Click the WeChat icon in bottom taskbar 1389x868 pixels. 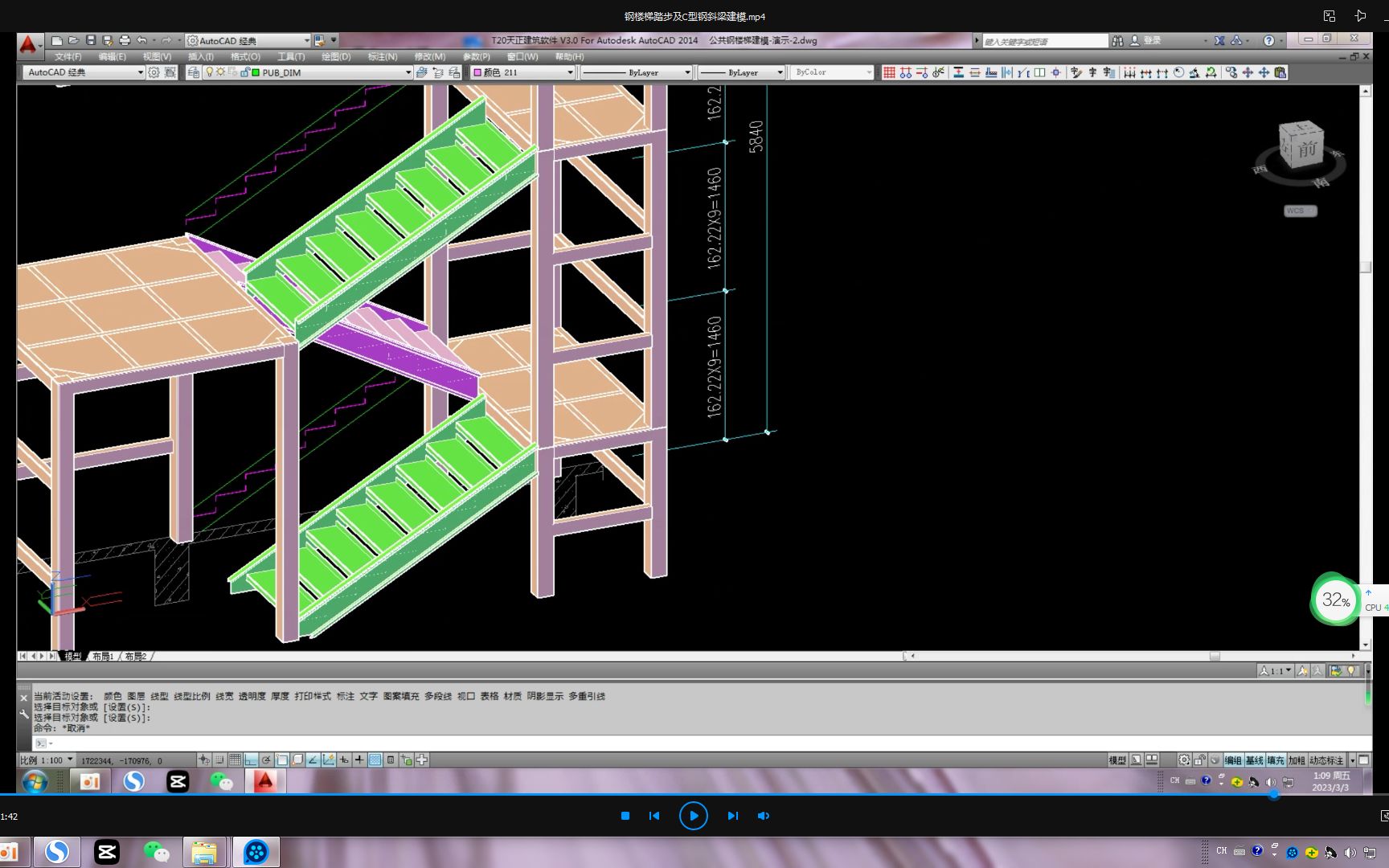tap(156, 852)
